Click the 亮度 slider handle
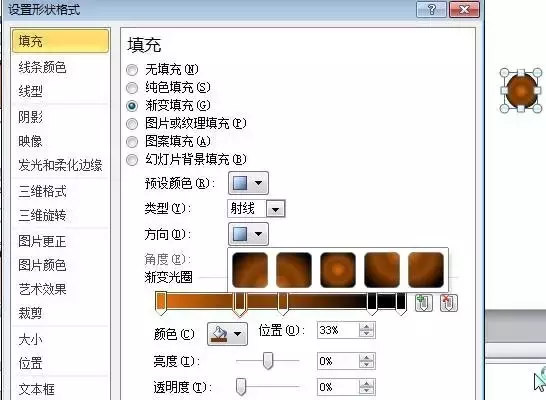Viewport: 546px width, 400px height. coord(268,361)
